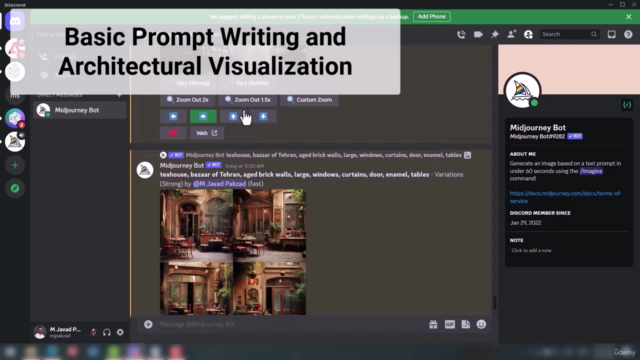Click slash command badge icon in profile

pos(627,105)
